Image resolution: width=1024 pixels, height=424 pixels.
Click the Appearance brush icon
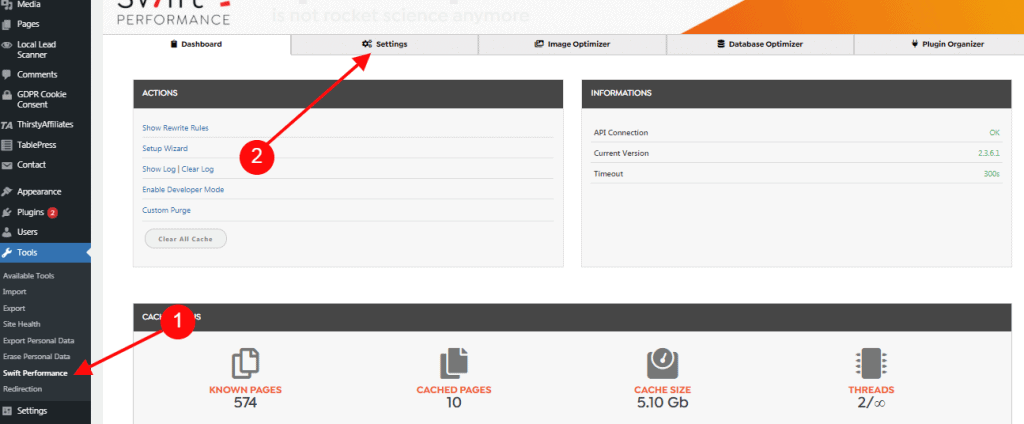pyautogui.click(x=7, y=192)
